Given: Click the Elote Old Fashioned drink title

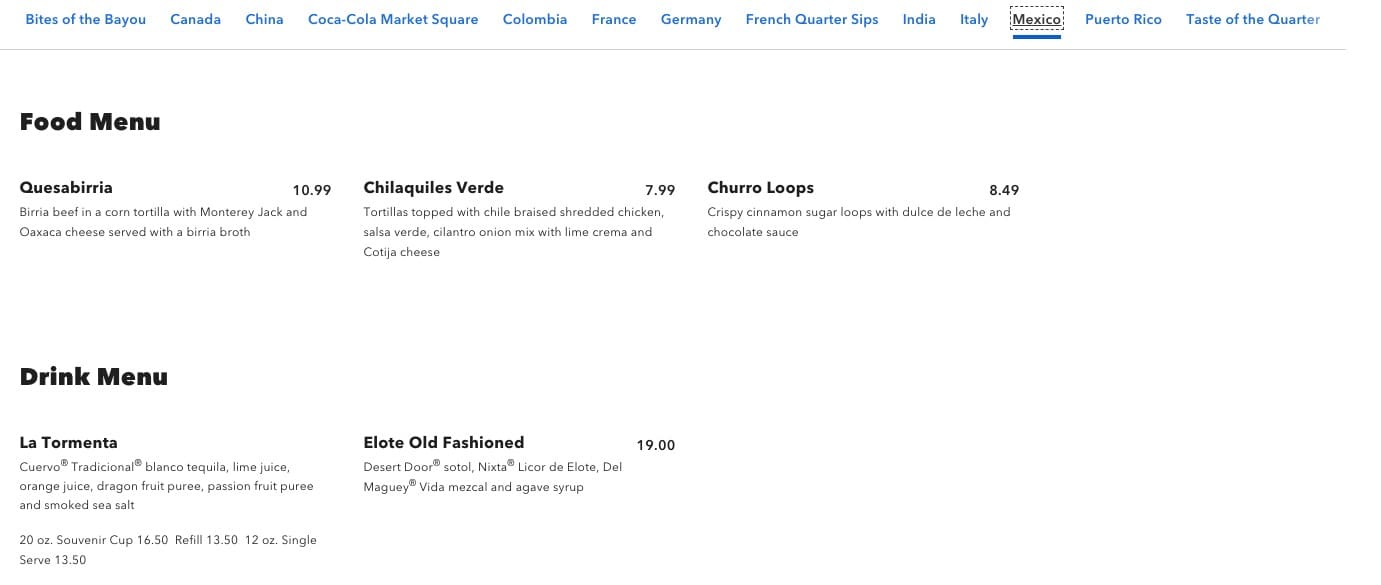Looking at the screenshot, I should (x=443, y=443).
